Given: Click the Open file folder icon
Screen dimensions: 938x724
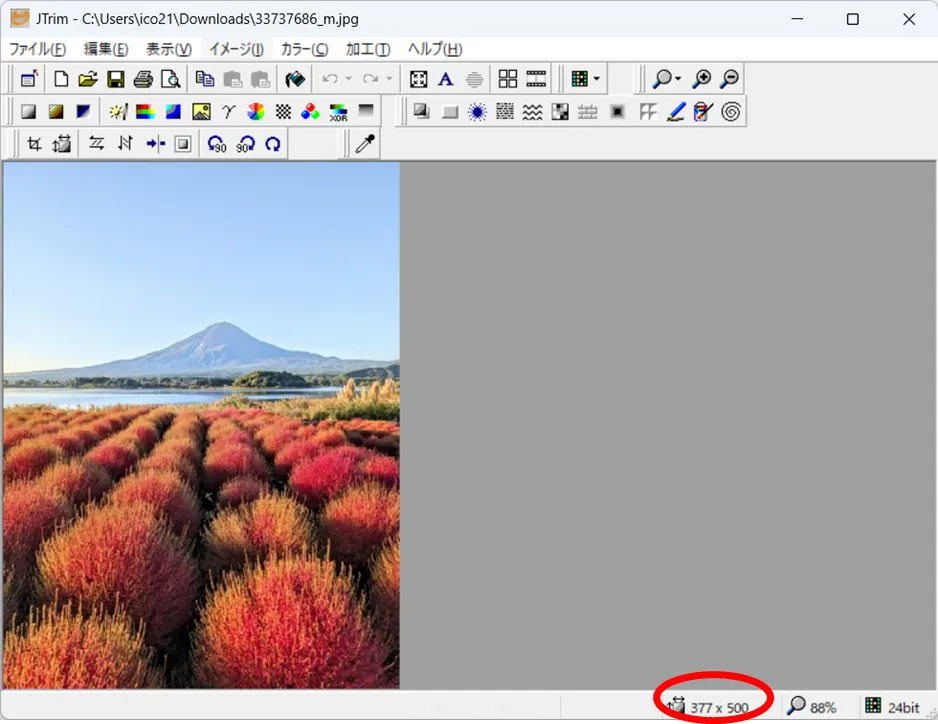Looking at the screenshot, I should 88,79.
